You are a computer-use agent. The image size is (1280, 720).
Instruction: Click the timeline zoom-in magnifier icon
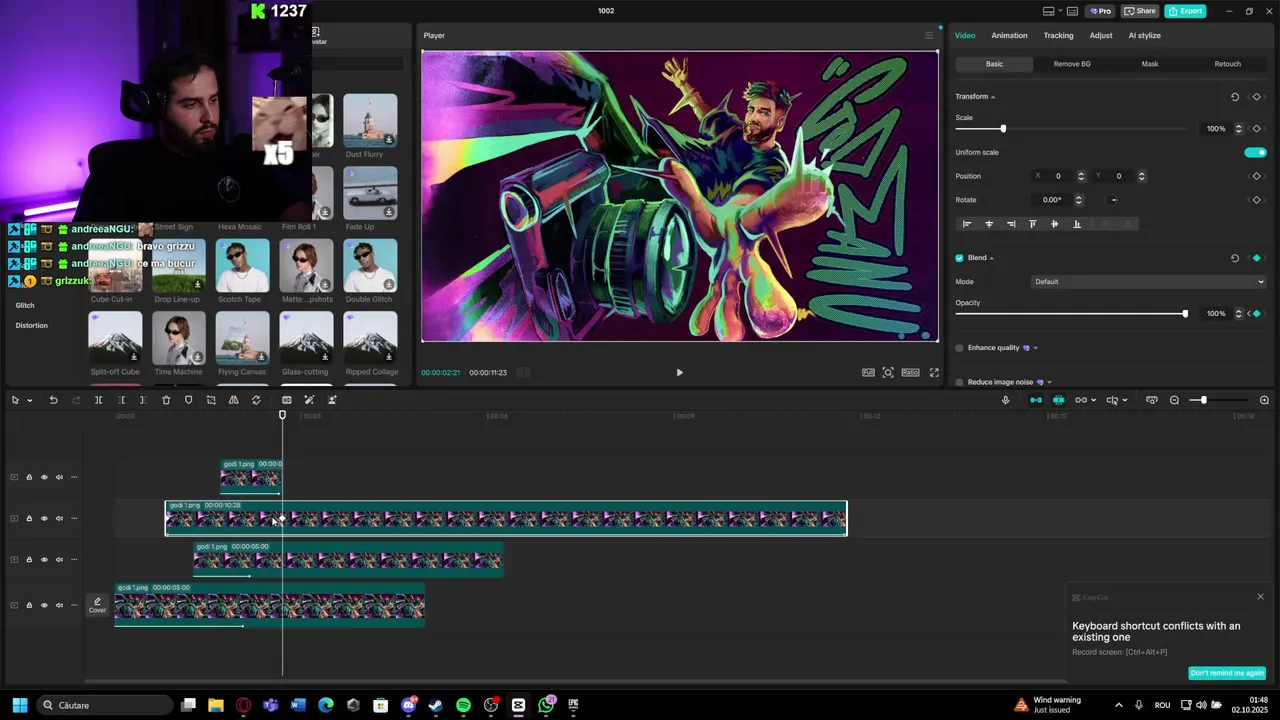point(1264,400)
